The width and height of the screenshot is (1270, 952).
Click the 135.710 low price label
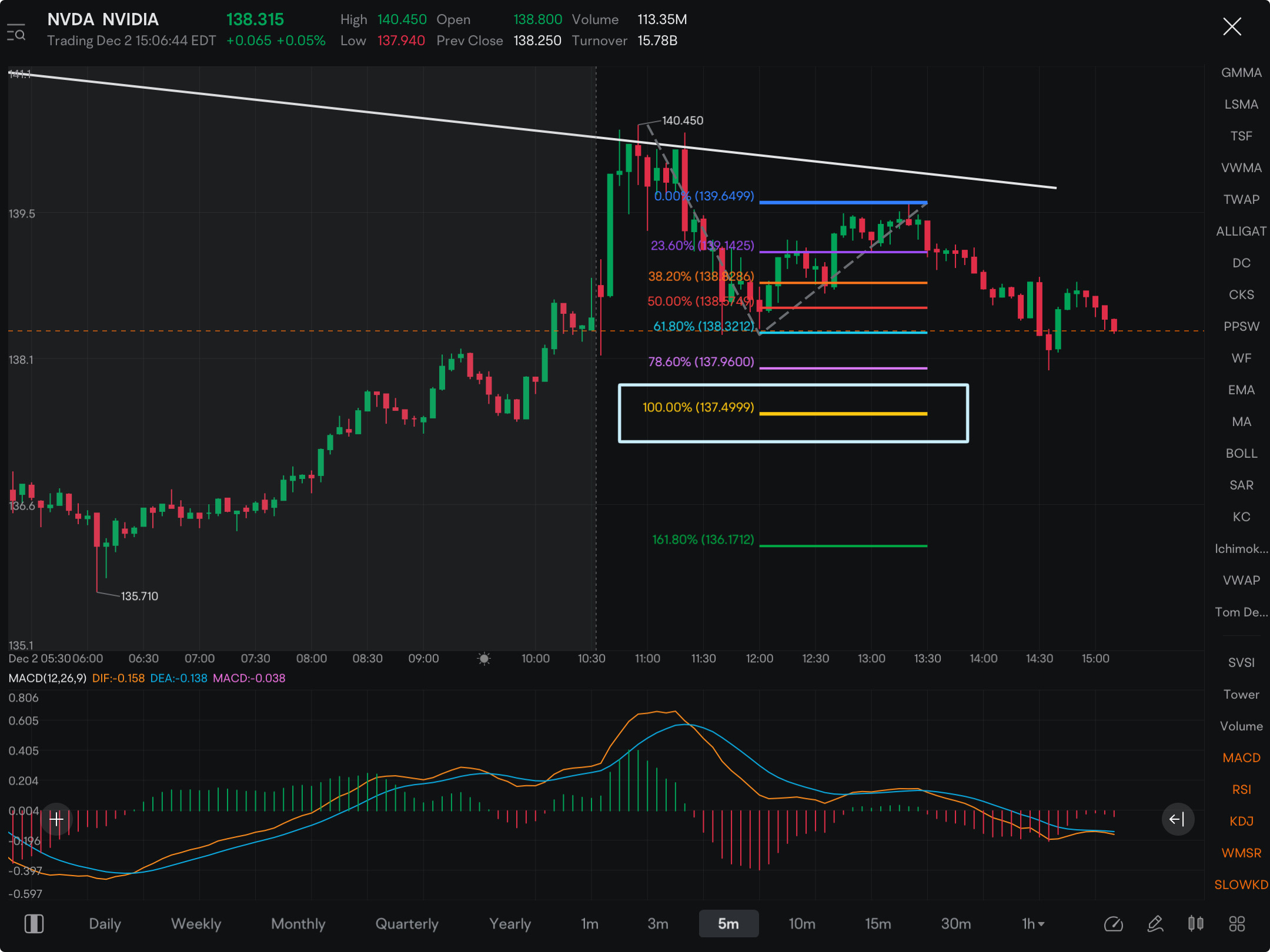coord(139,596)
